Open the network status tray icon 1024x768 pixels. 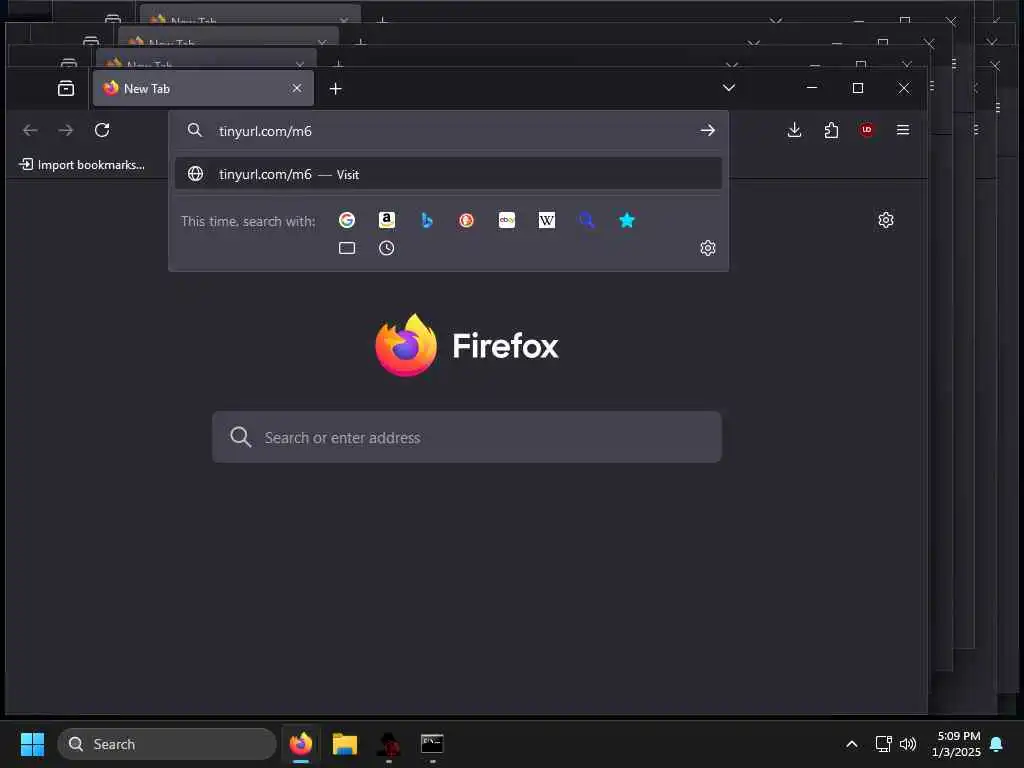coord(884,744)
